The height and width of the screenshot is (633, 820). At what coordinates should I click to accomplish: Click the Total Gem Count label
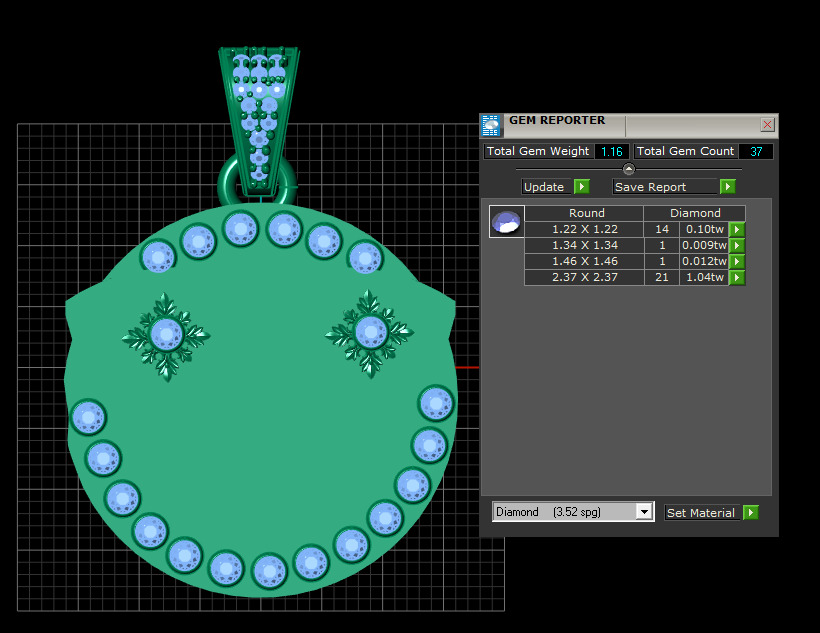[685, 151]
